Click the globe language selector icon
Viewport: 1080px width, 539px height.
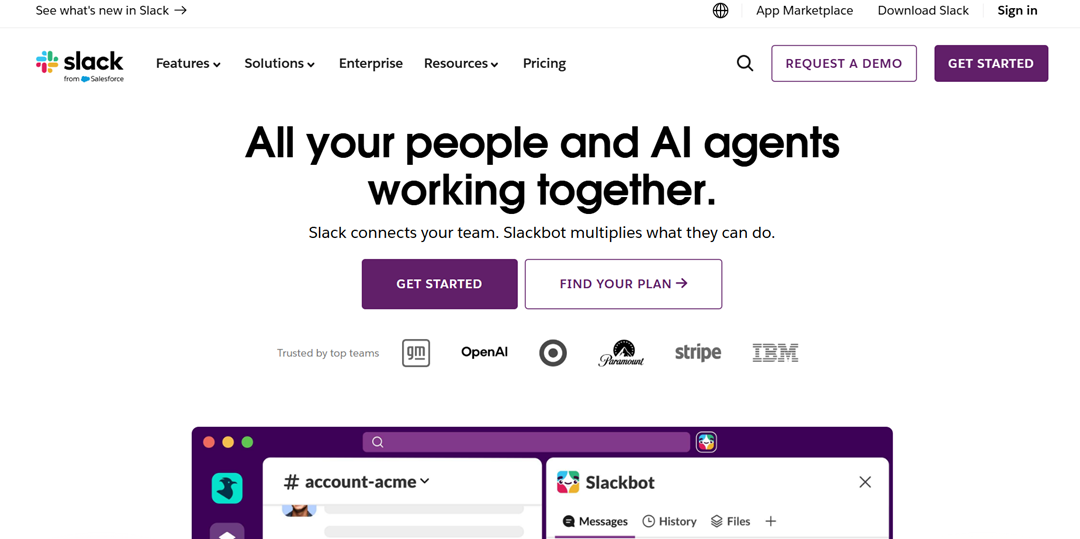click(x=720, y=10)
